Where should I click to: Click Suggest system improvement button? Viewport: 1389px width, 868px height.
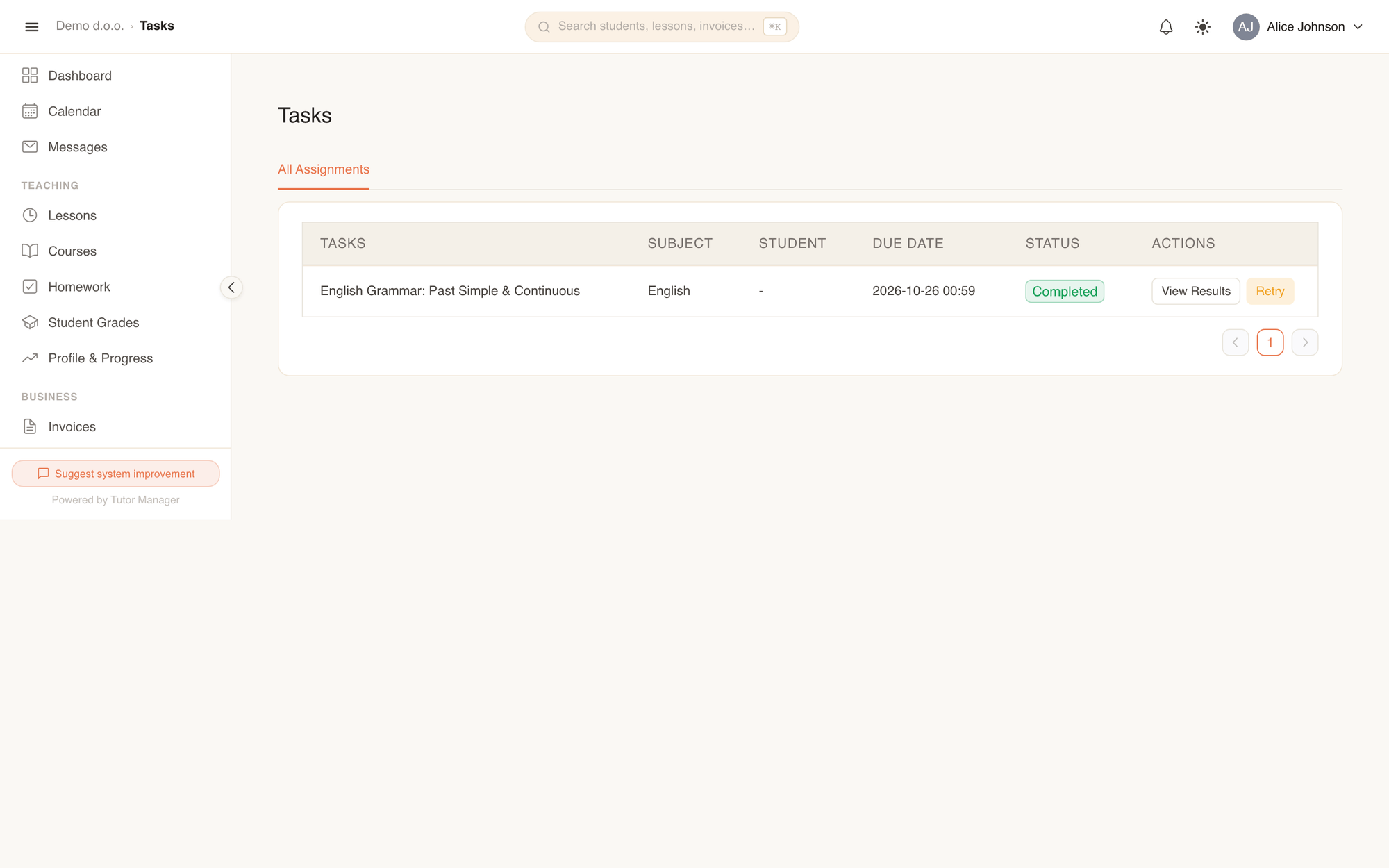(x=116, y=474)
